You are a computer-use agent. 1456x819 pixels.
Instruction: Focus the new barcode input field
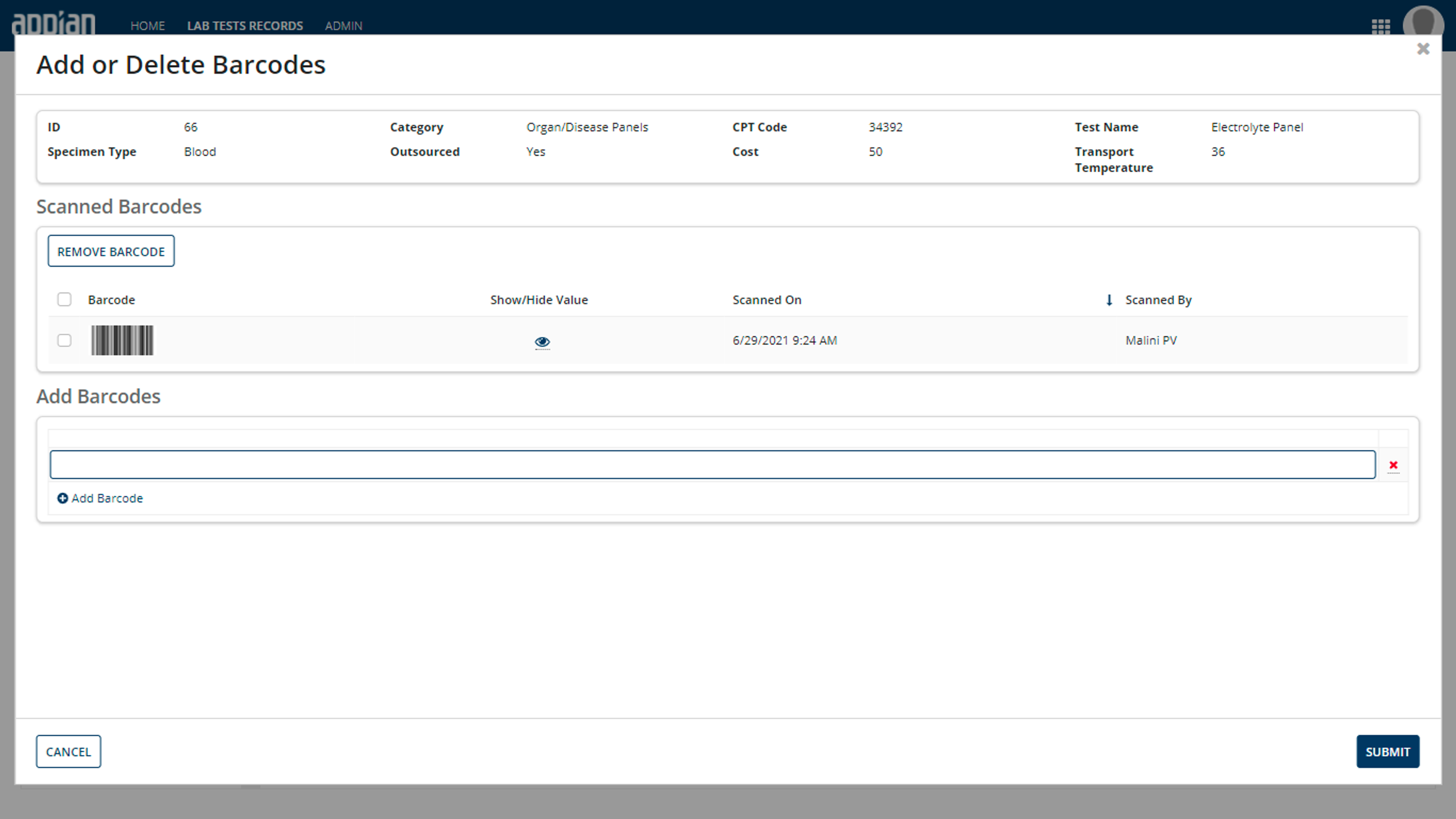click(712, 464)
